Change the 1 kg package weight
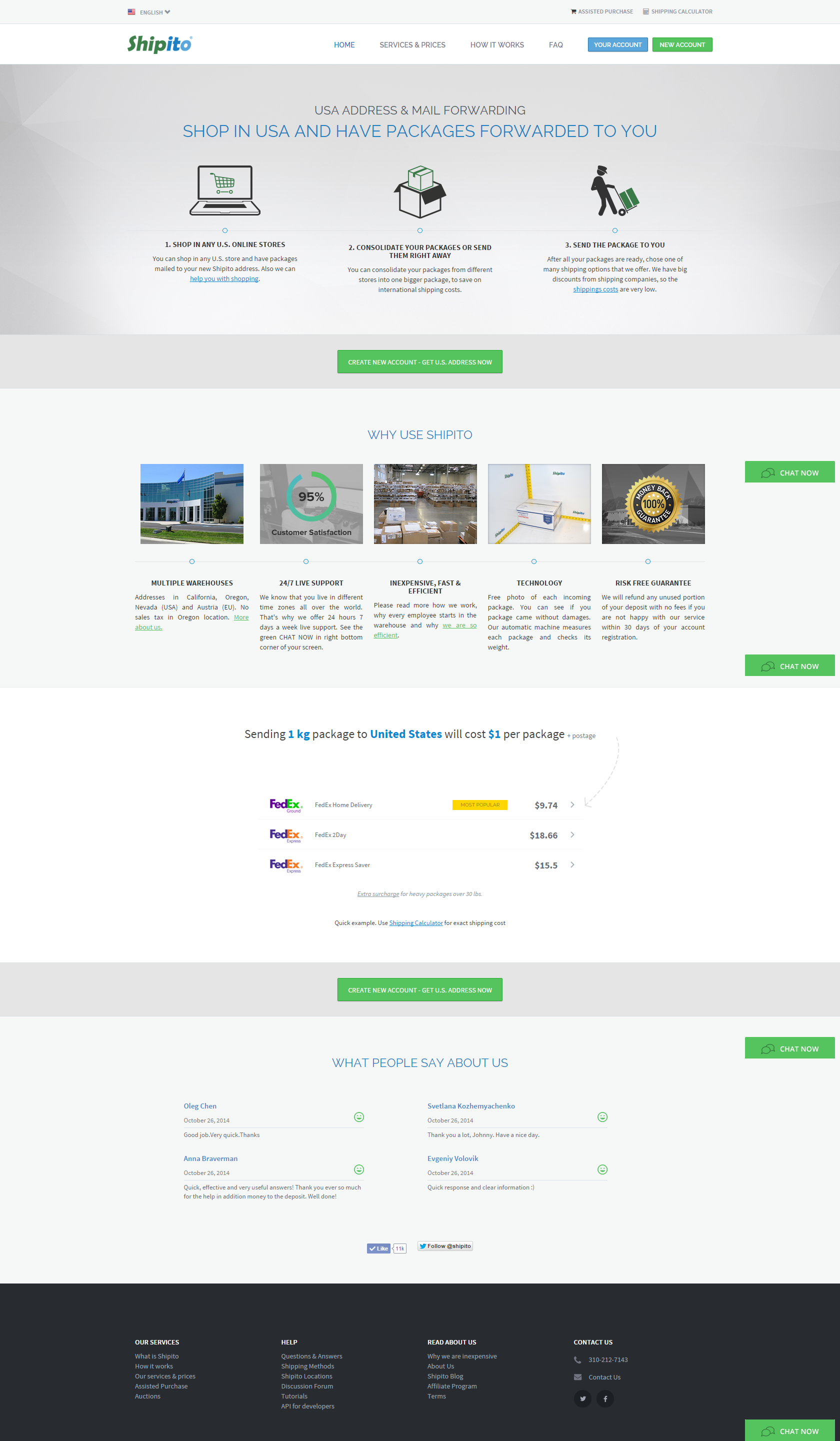This screenshot has width=840, height=1441. (x=298, y=733)
